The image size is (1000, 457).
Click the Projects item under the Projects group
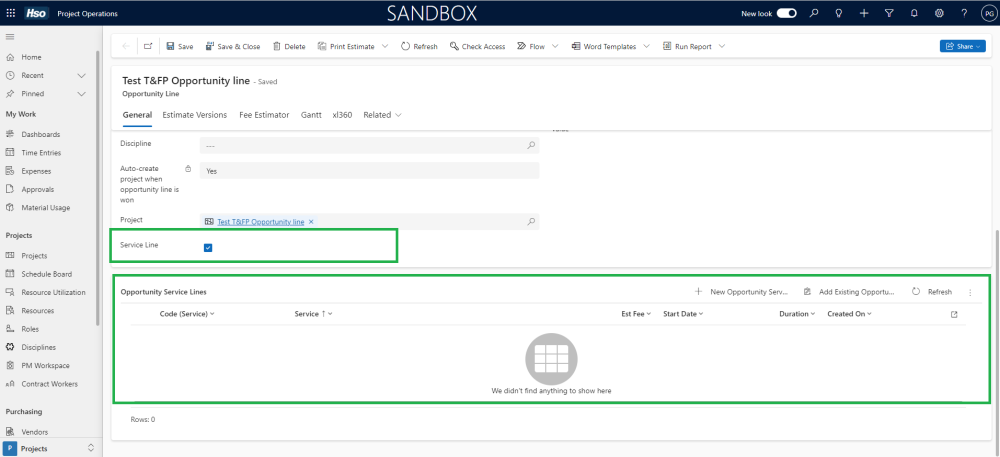34,256
